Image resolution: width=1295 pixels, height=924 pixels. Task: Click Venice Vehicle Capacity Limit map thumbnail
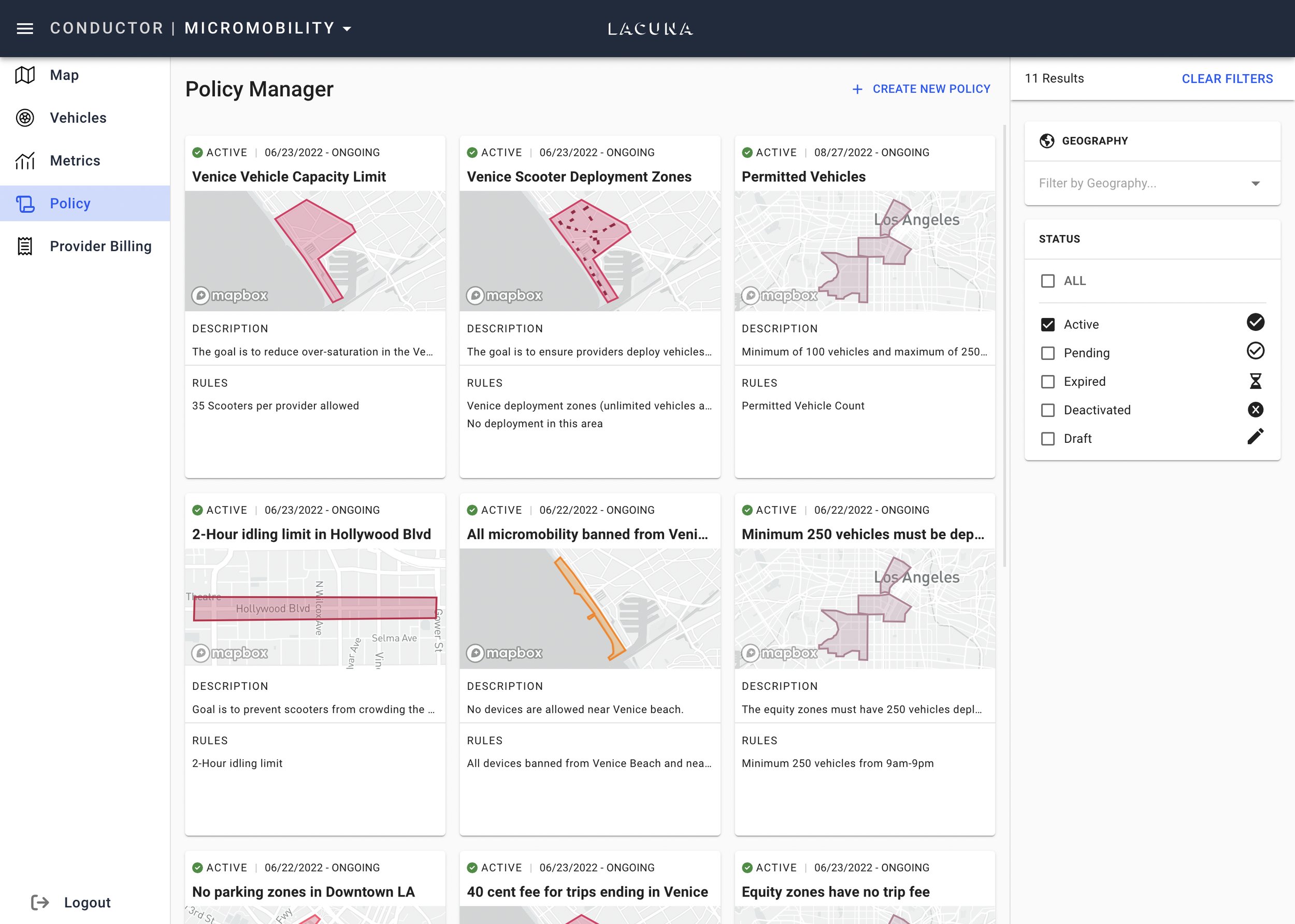pos(314,251)
